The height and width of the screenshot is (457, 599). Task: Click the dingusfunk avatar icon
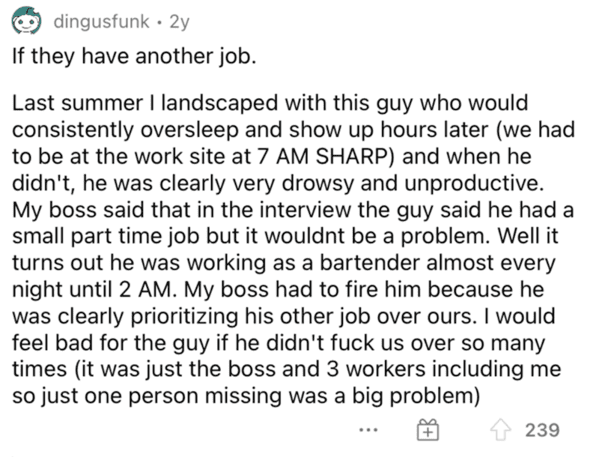pos(26,21)
